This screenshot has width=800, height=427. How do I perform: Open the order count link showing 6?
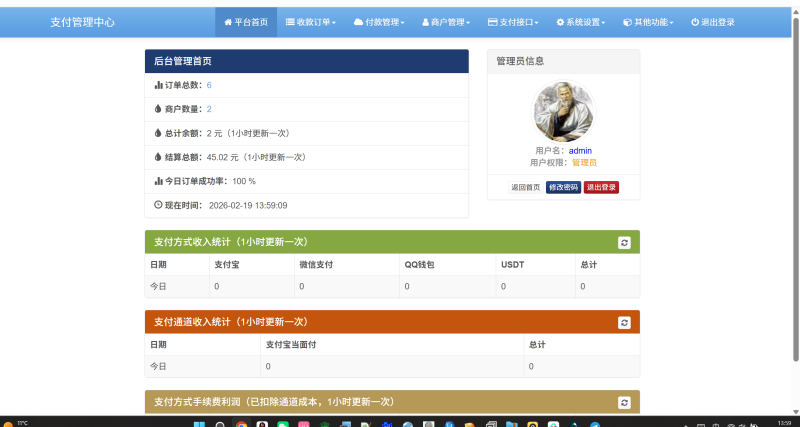point(209,85)
